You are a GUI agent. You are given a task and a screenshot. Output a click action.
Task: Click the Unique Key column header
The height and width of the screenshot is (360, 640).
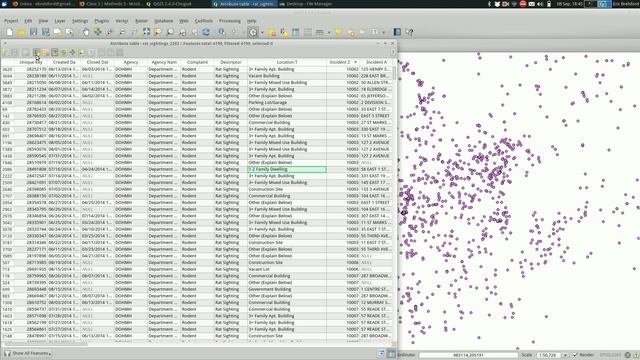(31, 62)
